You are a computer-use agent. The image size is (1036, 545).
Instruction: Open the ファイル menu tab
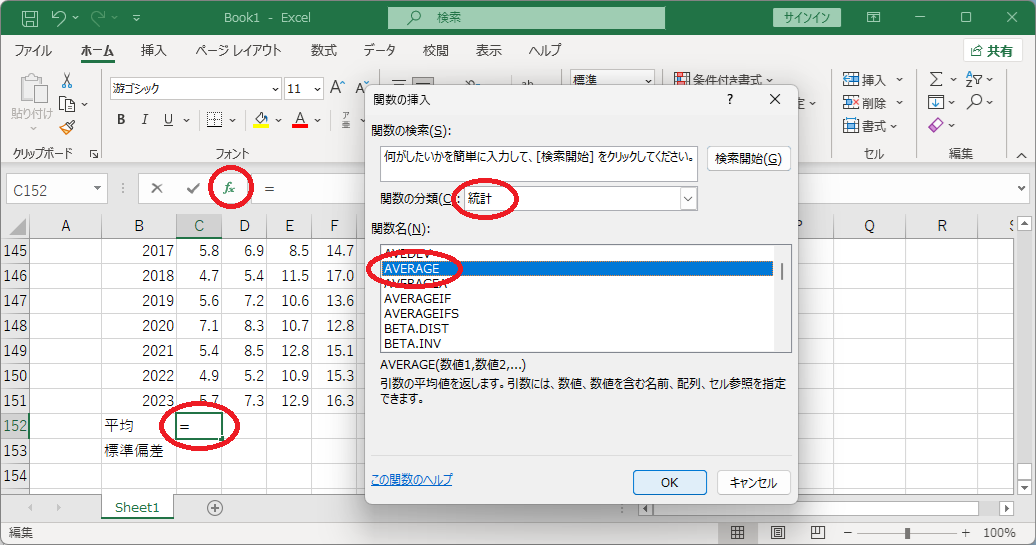[33, 51]
